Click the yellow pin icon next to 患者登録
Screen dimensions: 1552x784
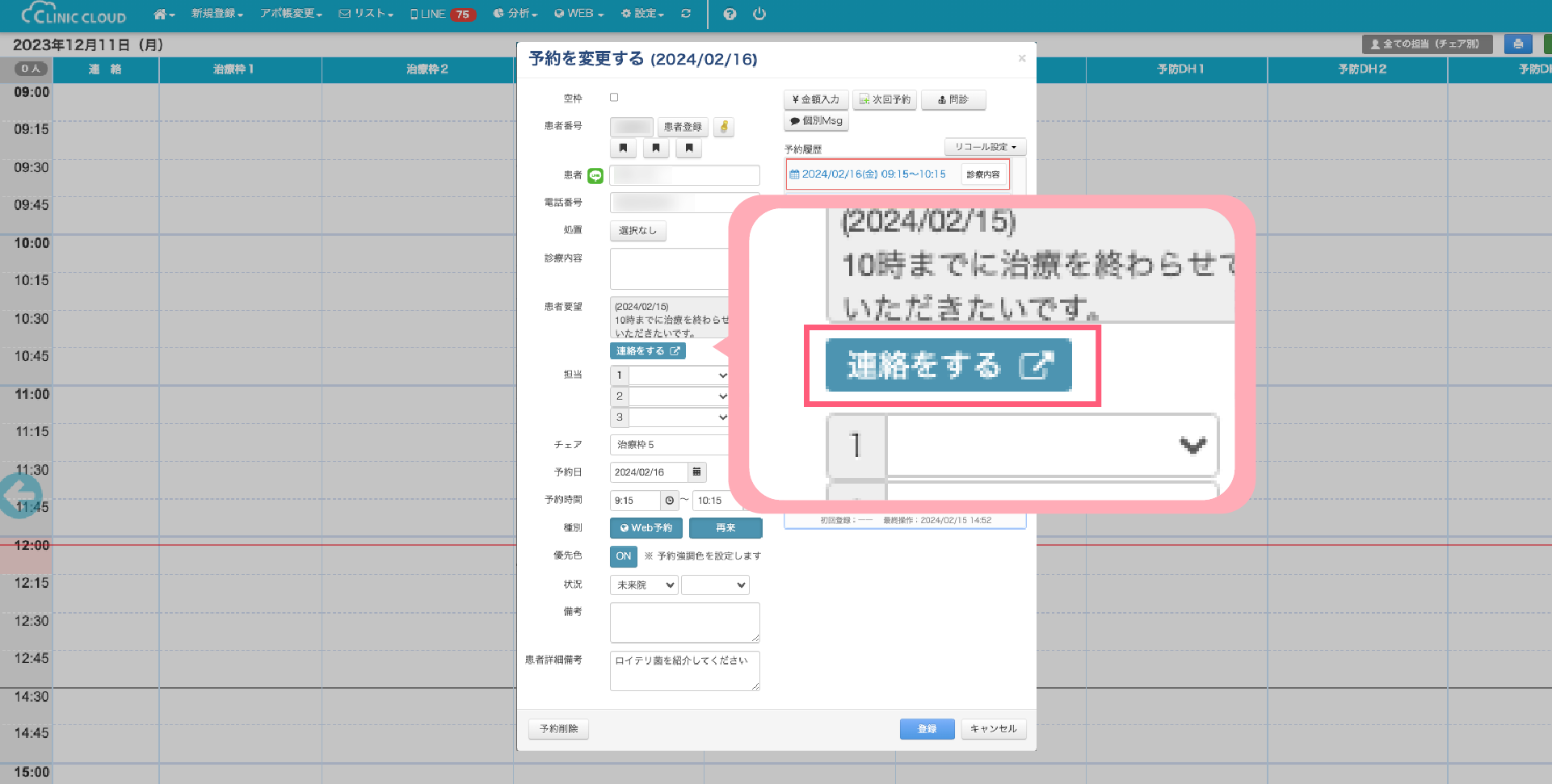[724, 127]
